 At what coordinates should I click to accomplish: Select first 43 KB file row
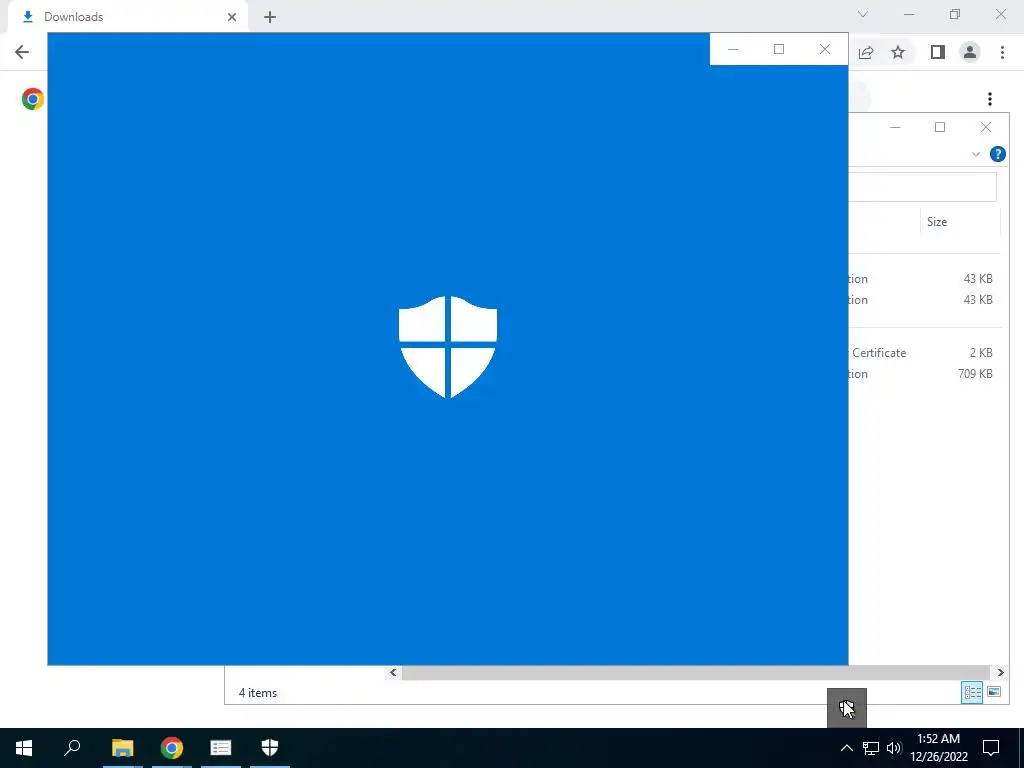pyautogui.click(x=924, y=279)
